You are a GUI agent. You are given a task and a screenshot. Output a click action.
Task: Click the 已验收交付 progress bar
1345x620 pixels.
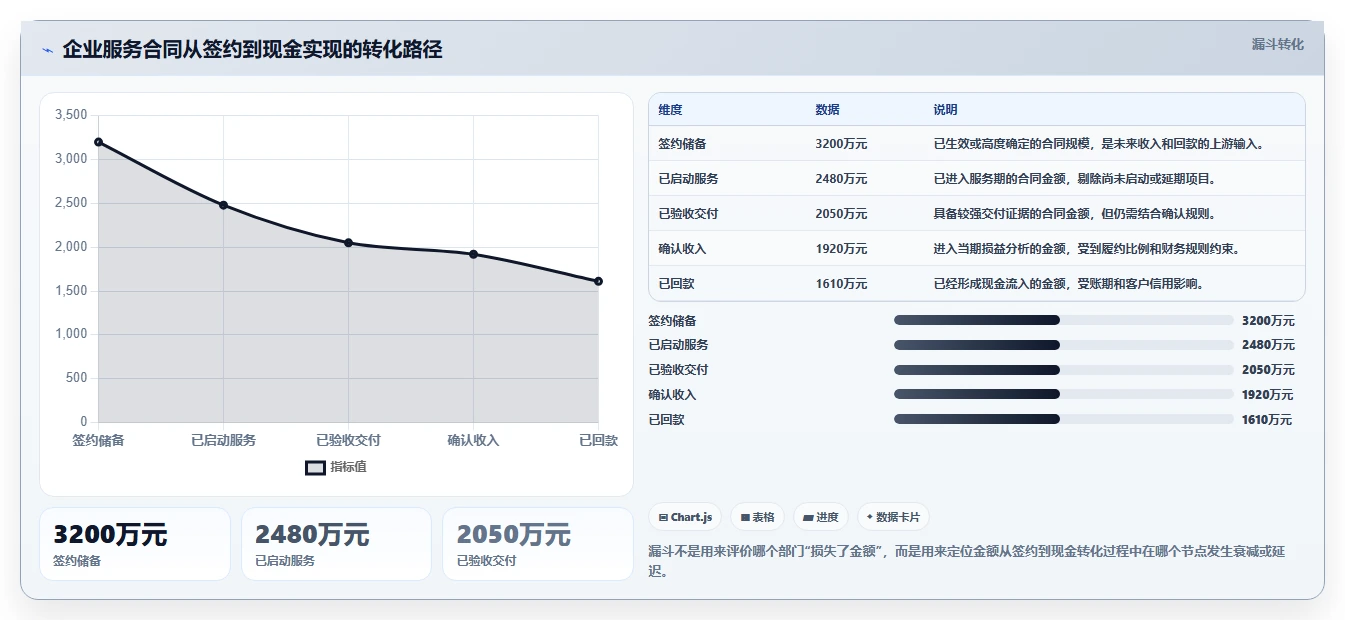click(1064, 370)
